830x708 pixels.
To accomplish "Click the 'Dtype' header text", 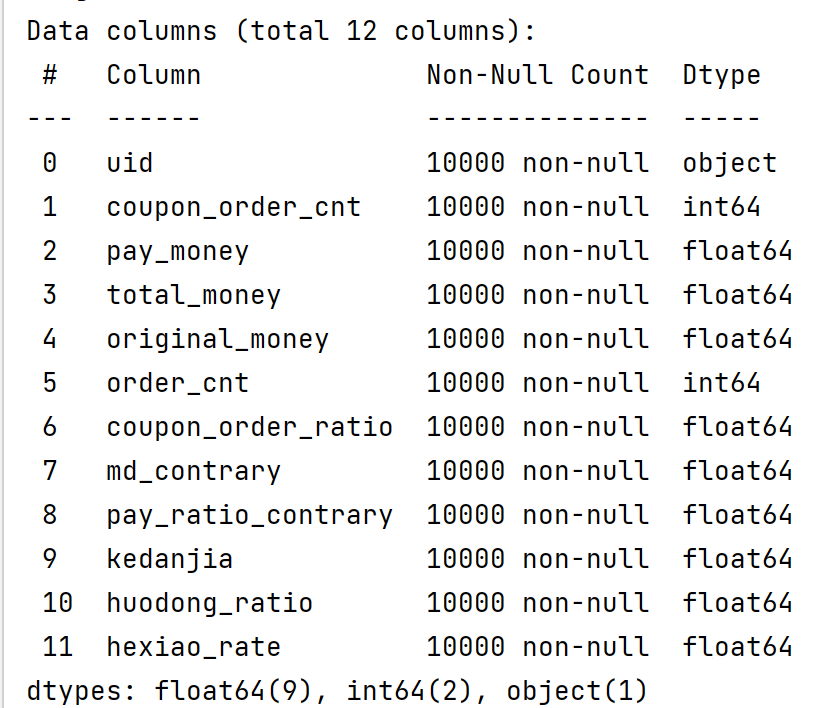I will click(721, 75).
